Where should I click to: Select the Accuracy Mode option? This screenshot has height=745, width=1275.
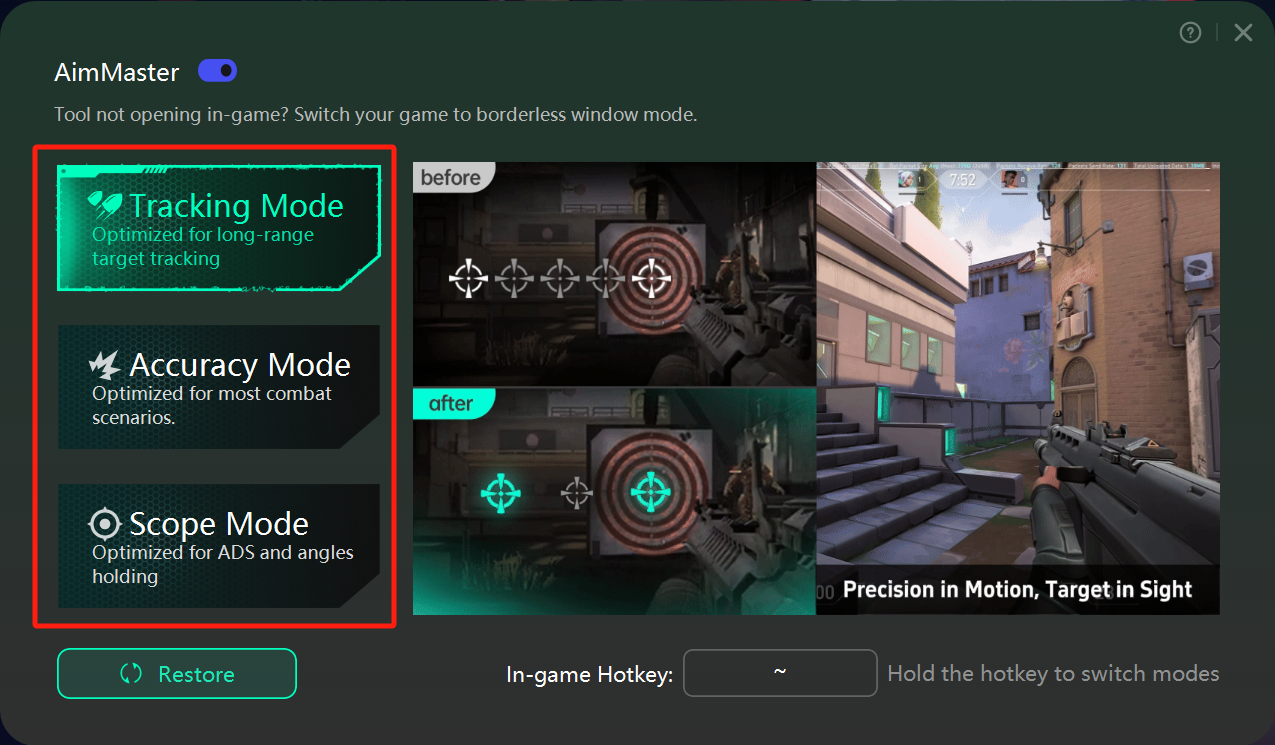pyautogui.click(x=219, y=387)
